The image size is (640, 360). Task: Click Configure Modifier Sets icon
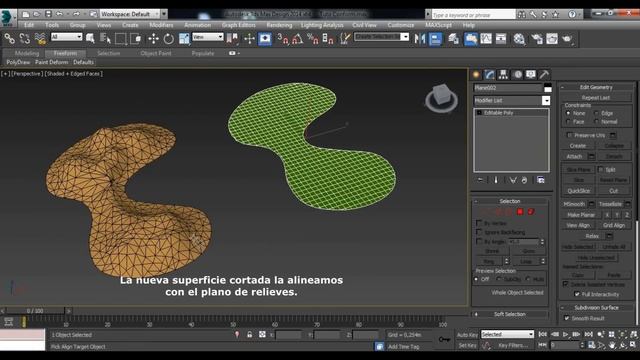(x=540, y=180)
